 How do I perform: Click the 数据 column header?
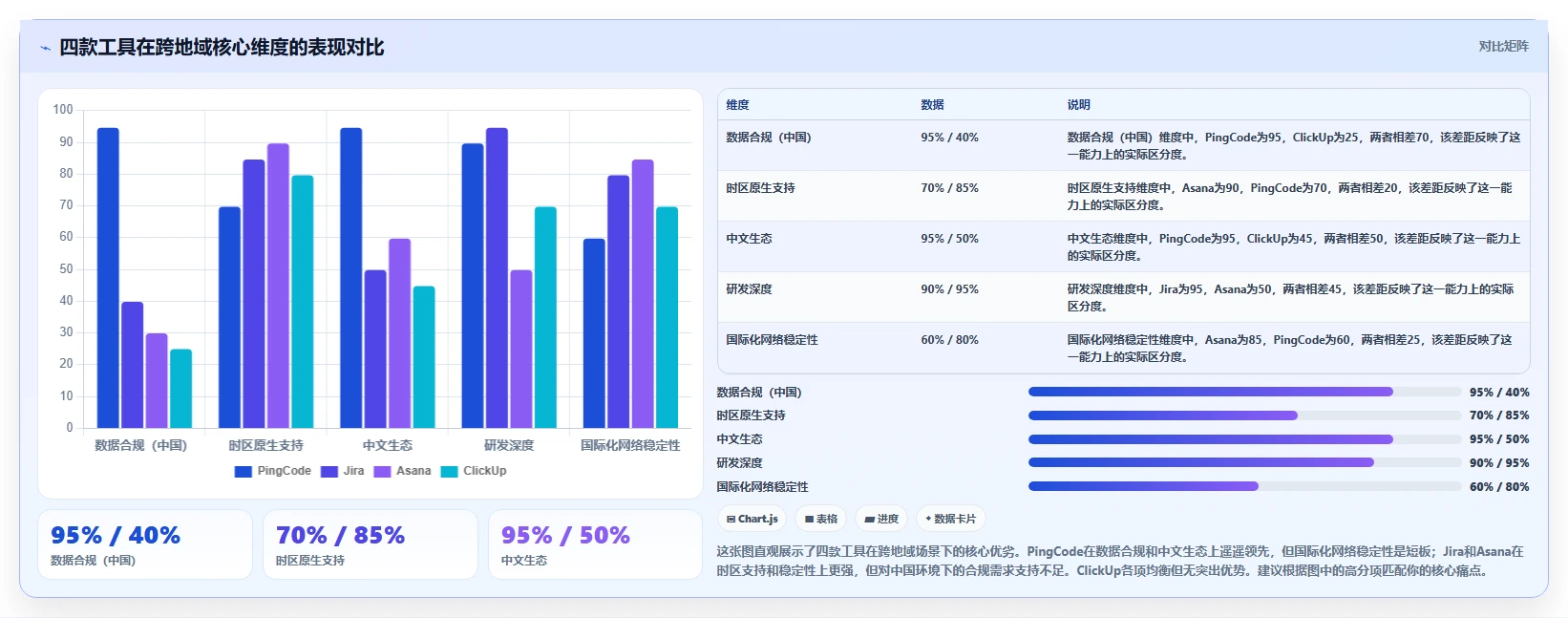click(x=932, y=105)
